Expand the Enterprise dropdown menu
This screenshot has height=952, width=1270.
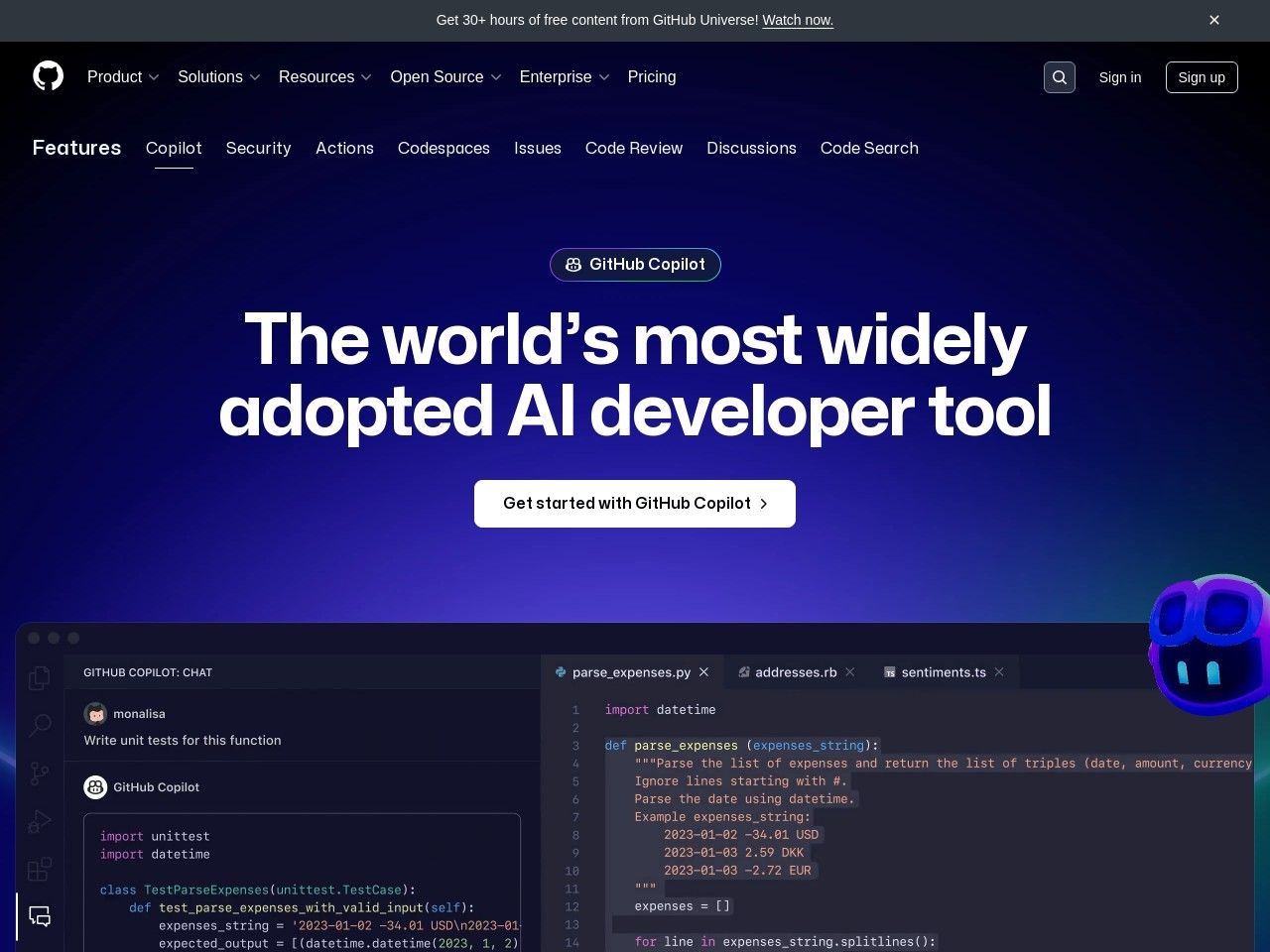565,77
